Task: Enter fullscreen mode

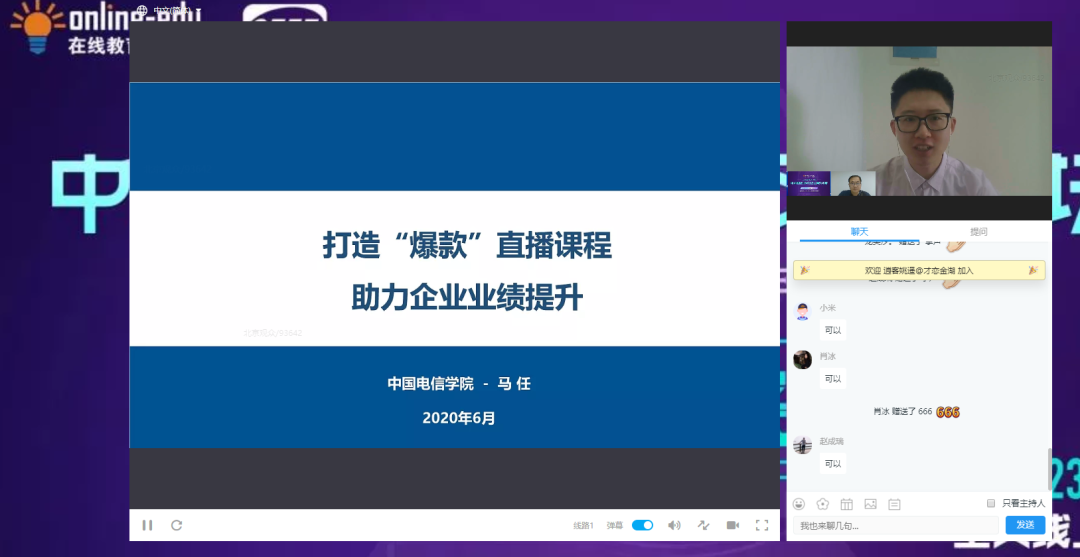Action: [762, 525]
